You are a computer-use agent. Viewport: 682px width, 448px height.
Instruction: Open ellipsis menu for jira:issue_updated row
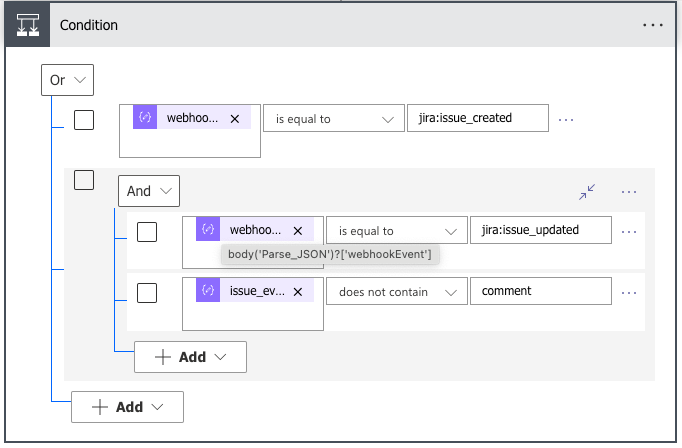[x=629, y=231]
